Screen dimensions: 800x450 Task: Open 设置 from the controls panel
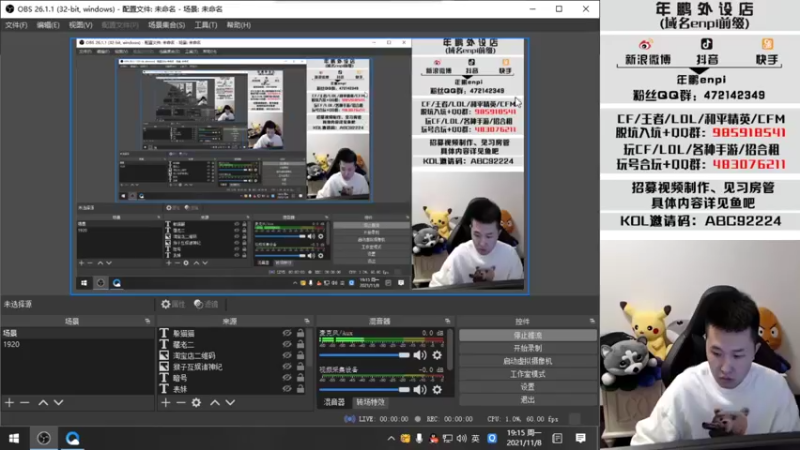[x=528, y=387]
